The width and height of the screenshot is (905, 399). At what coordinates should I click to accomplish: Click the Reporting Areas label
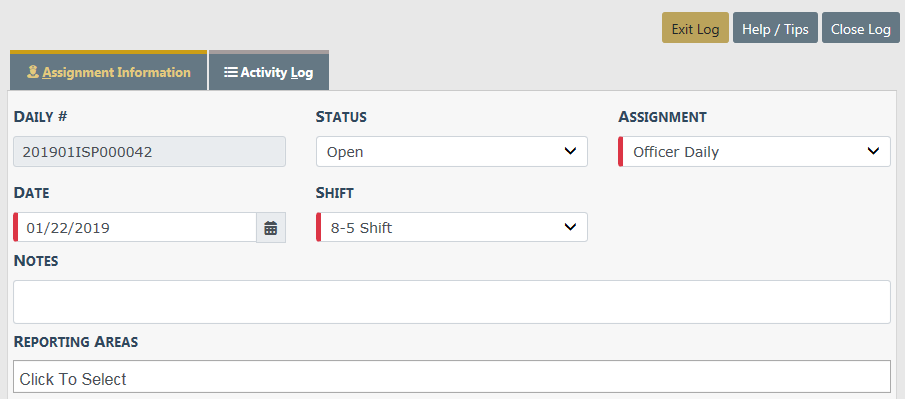tap(76, 342)
